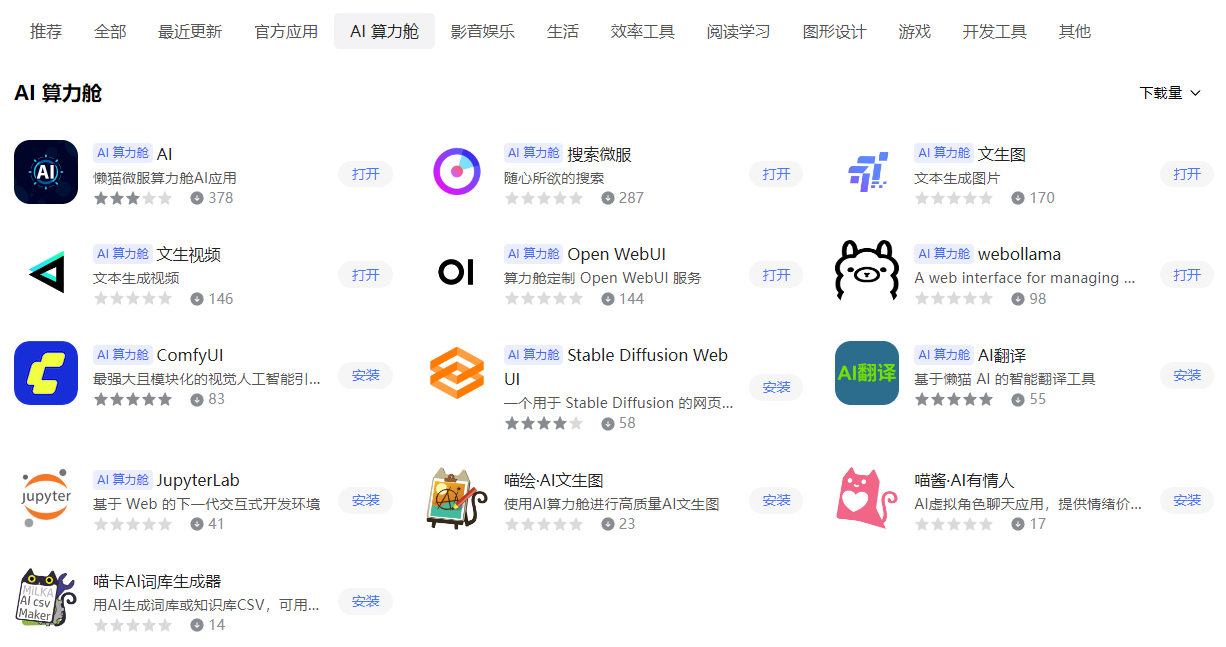This screenshot has width=1226, height=647.
Task: Click the 文生视频 triangle icon
Action: [46, 272]
